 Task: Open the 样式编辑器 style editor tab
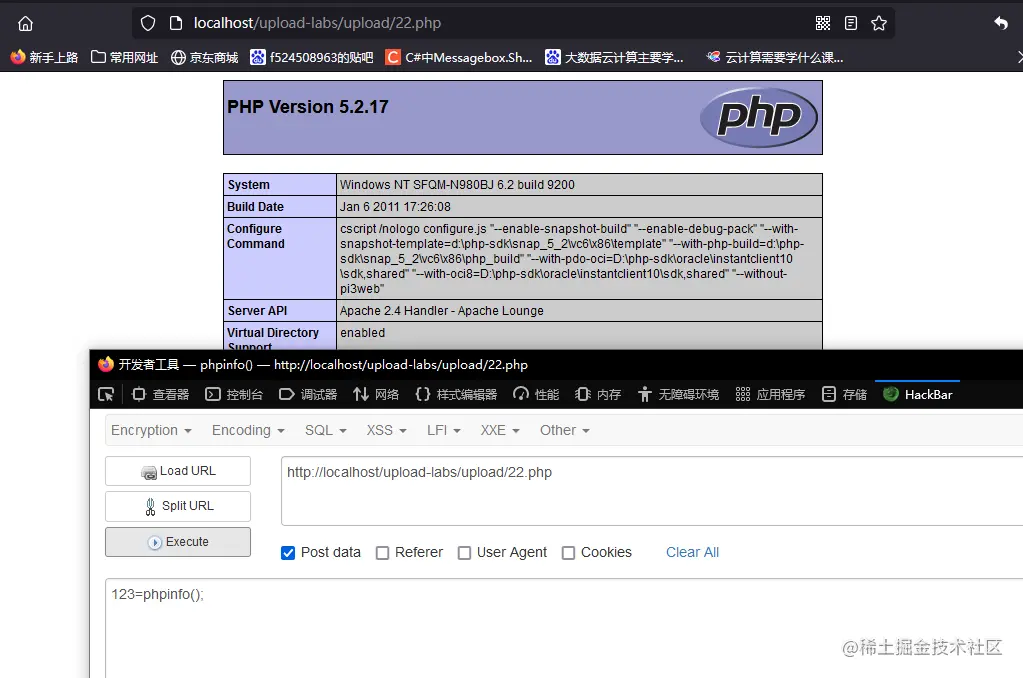(x=456, y=395)
